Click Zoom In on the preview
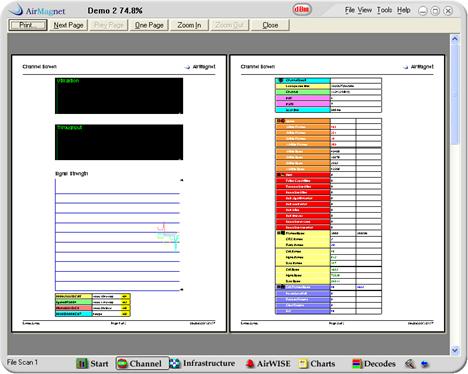This screenshot has height=374, width=468. point(189,25)
